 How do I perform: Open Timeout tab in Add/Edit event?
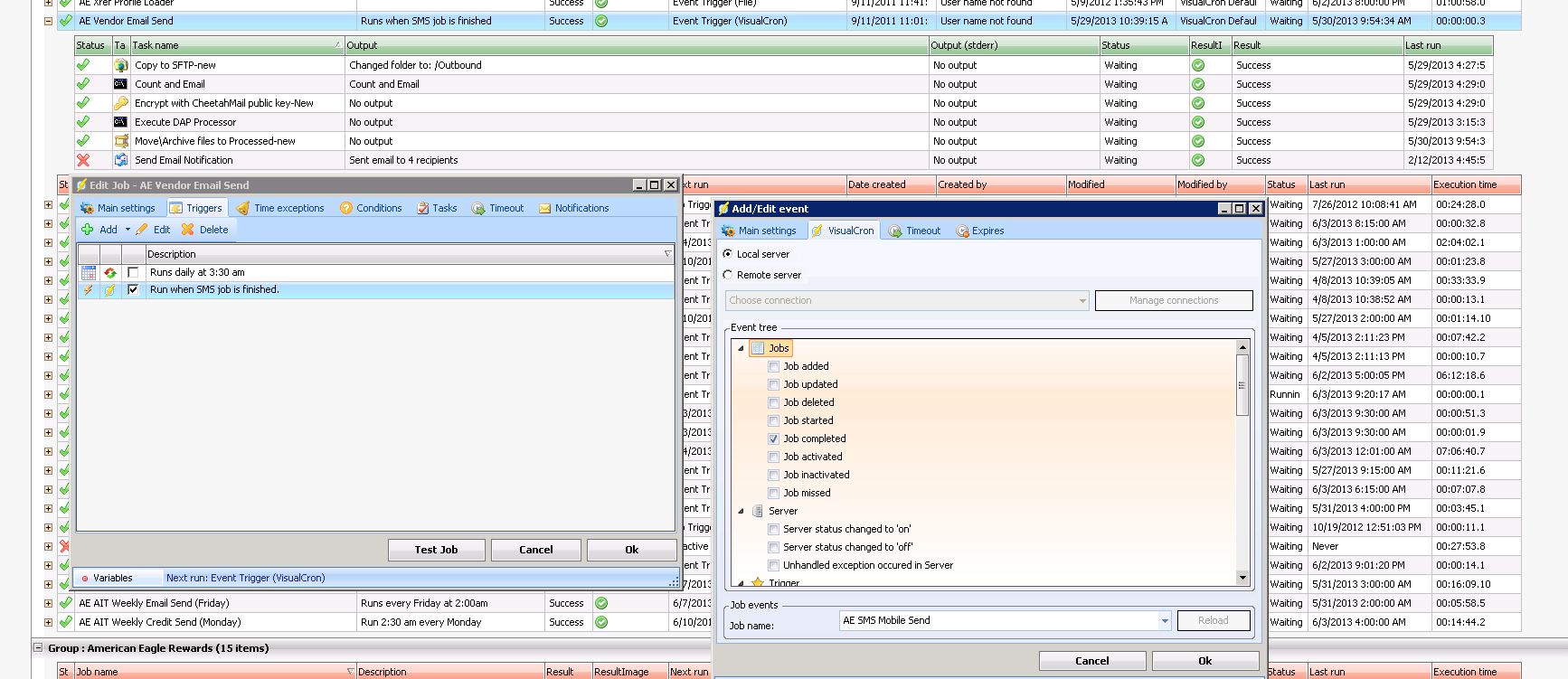tap(914, 231)
